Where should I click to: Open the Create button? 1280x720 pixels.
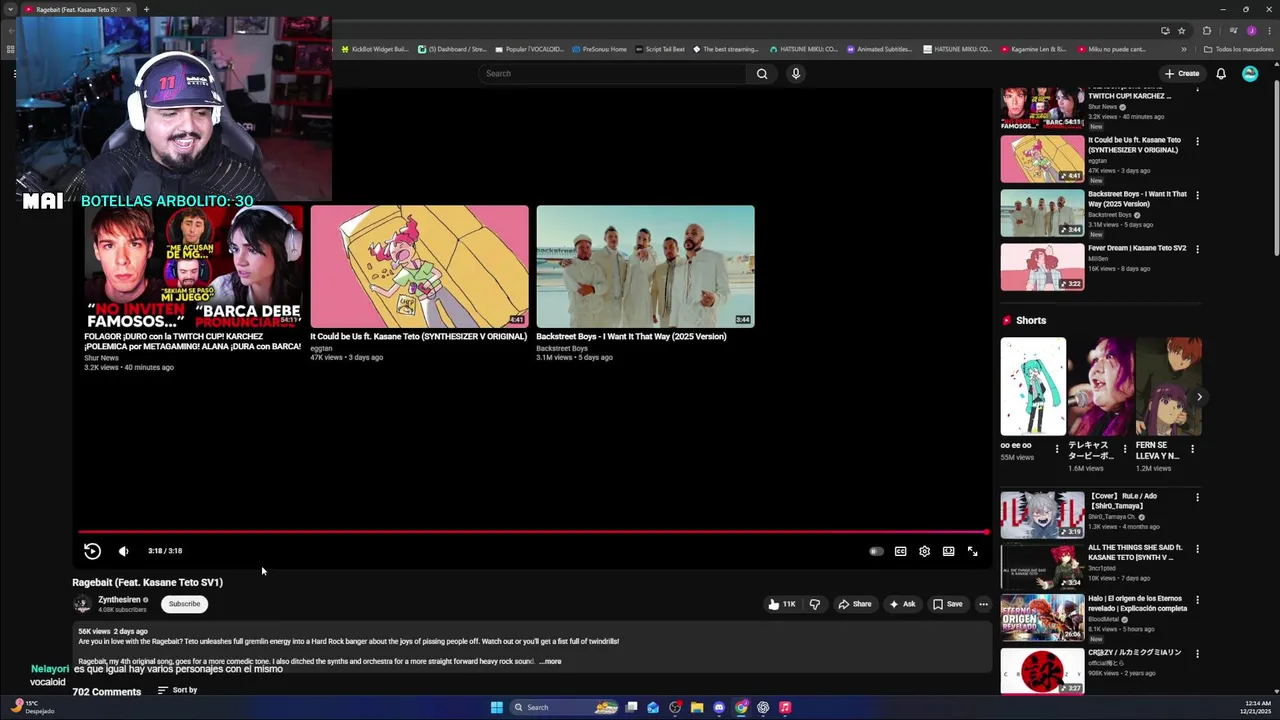click(1182, 73)
